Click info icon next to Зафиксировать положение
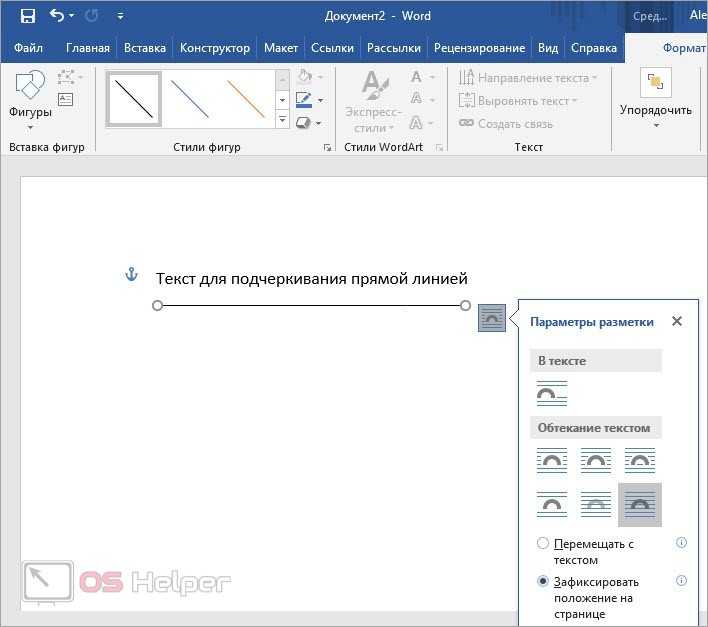This screenshot has width=708, height=627. (681, 581)
